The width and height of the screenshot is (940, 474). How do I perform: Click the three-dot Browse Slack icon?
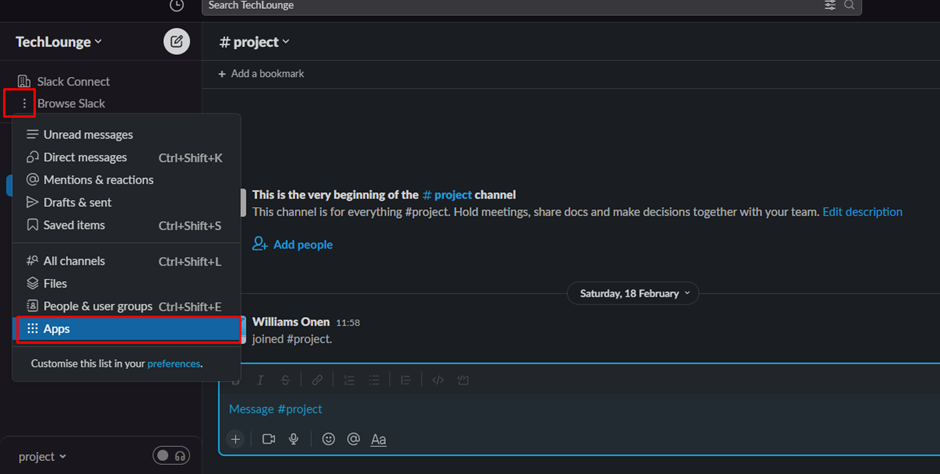coord(24,104)
